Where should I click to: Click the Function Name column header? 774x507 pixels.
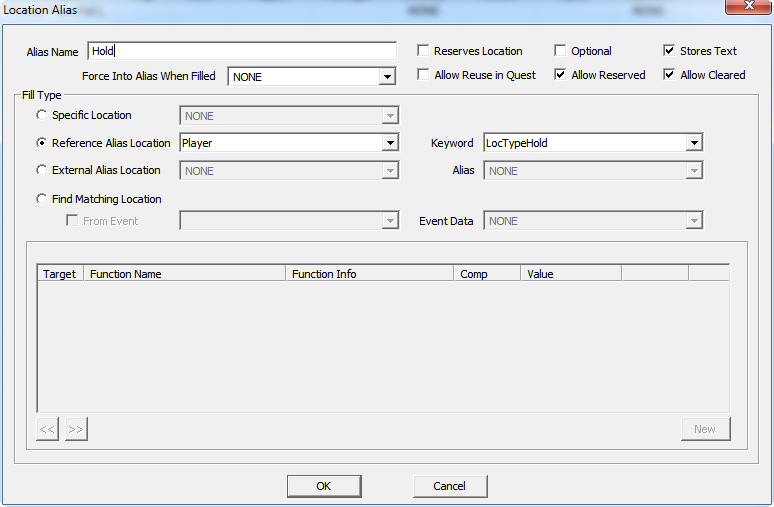[x=185, y=274]
